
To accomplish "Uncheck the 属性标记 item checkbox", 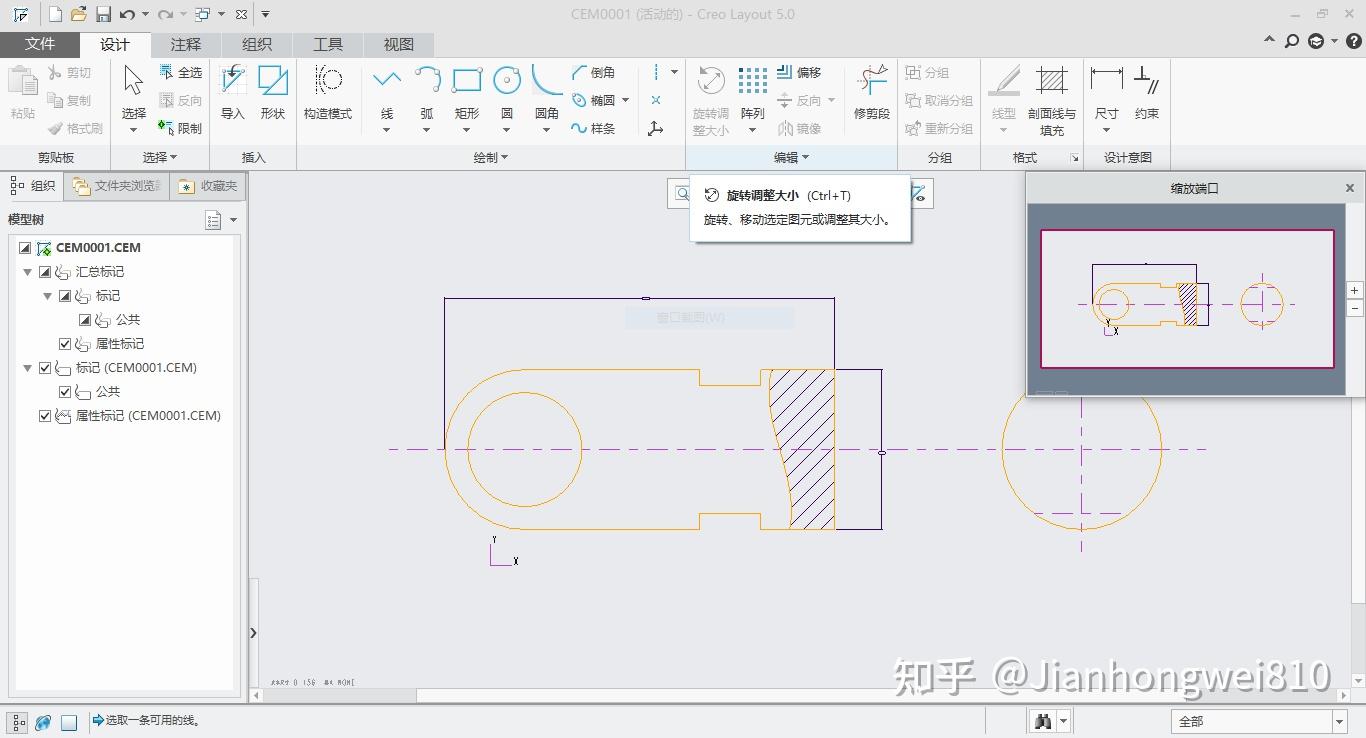I will coord(64,343).
